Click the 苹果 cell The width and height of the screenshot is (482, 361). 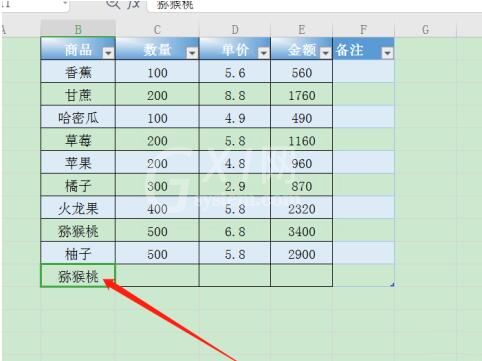(x=78, y=163)
